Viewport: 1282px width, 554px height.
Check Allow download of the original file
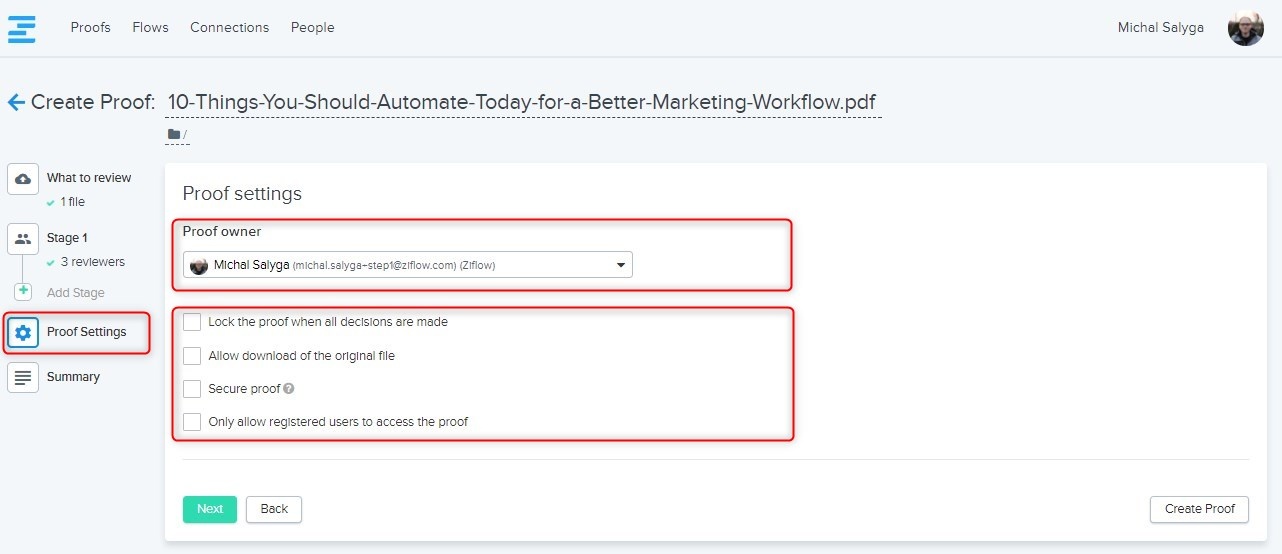192,356
